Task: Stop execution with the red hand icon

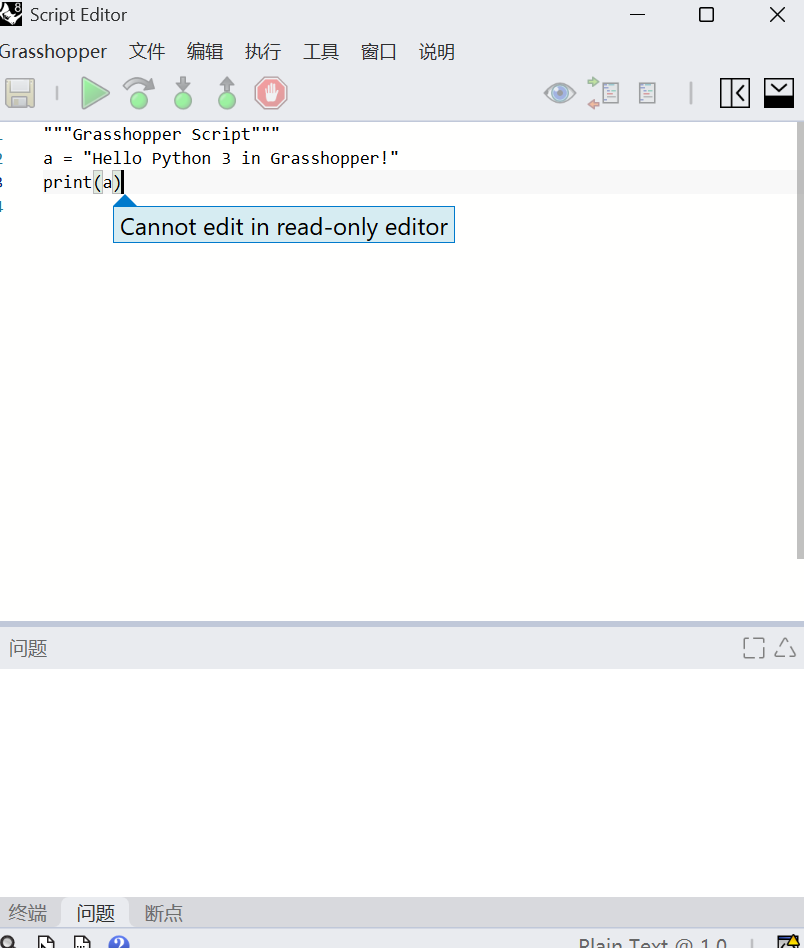Action: (x=271, y=94)
